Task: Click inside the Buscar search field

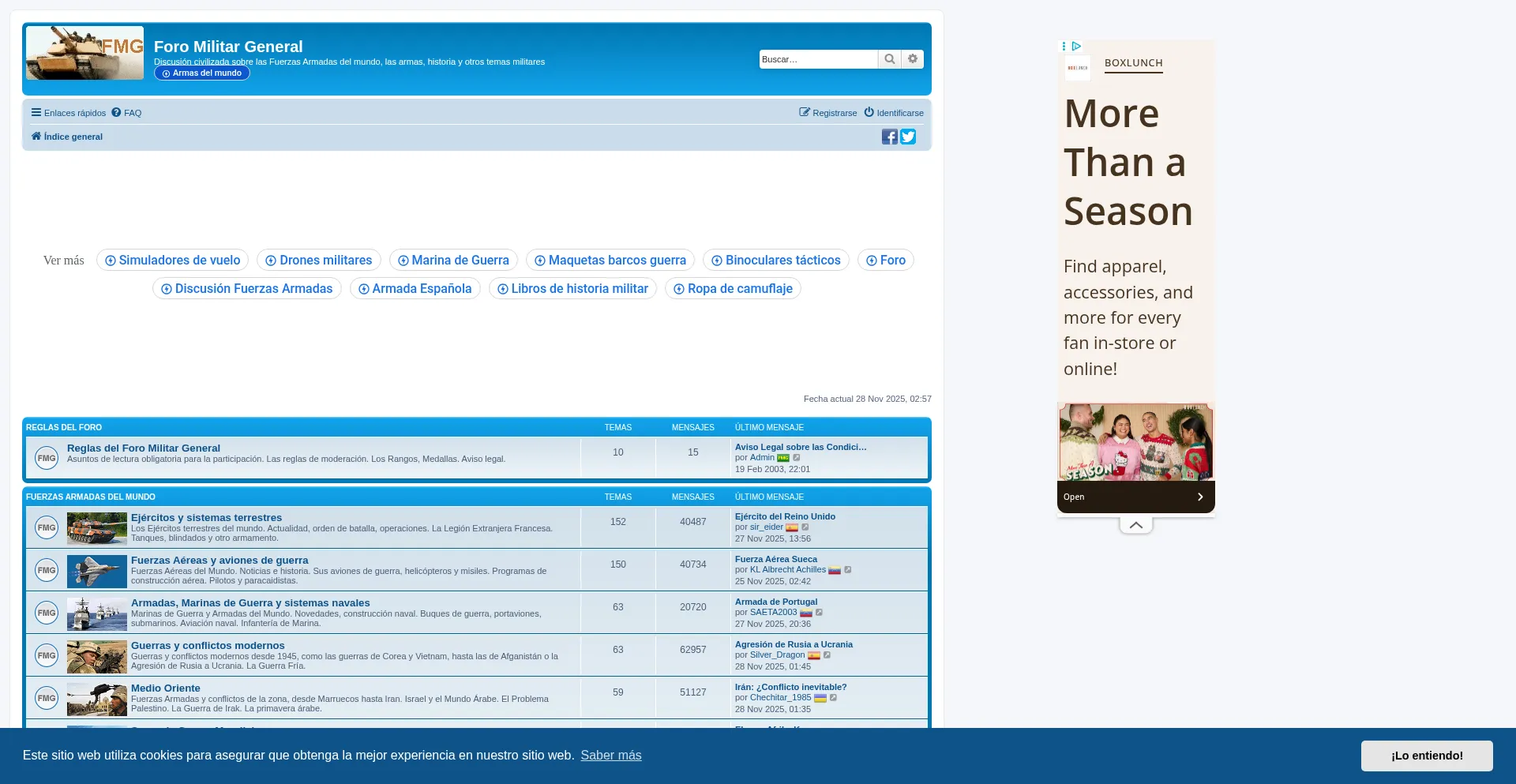Action: (x=817, y=59)
